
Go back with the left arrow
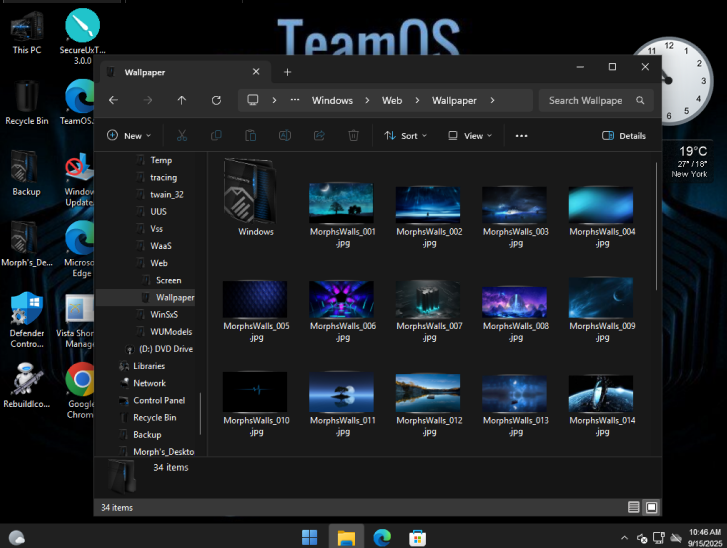pyautogui.click(x=114, y=100)
